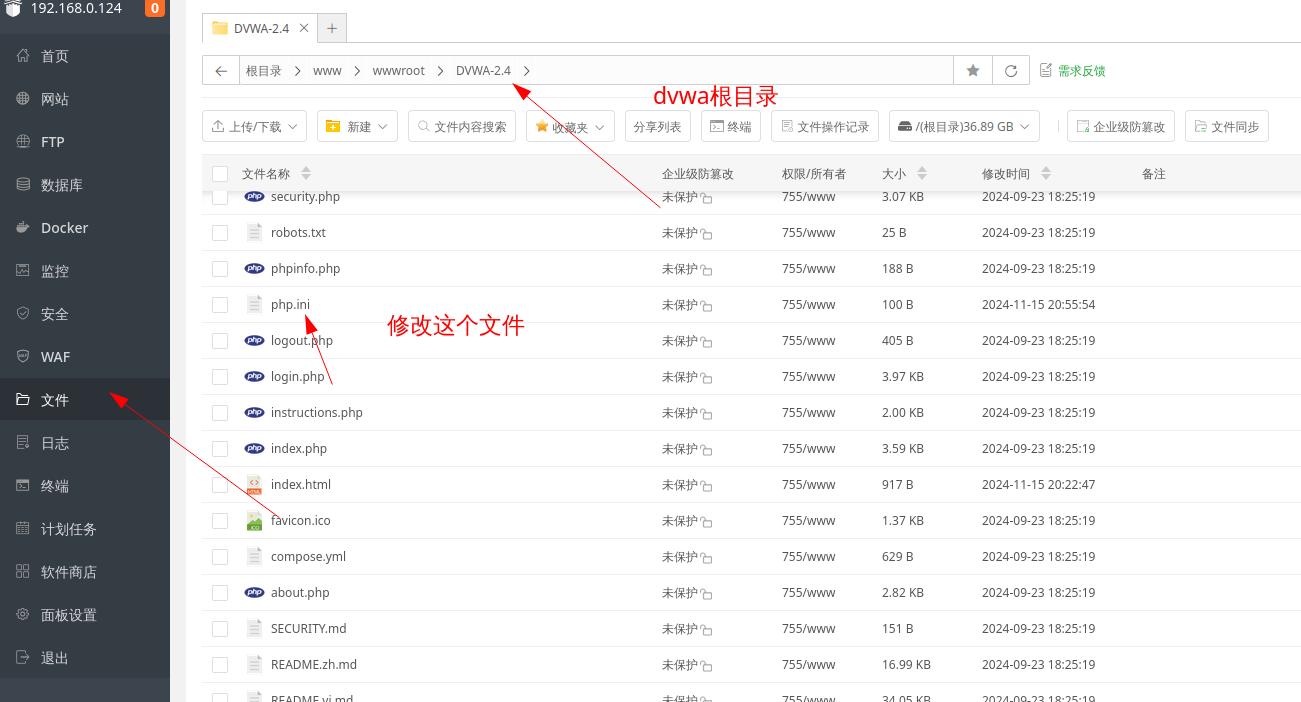Click the 文件内容搜索 button

click(462, 127)
